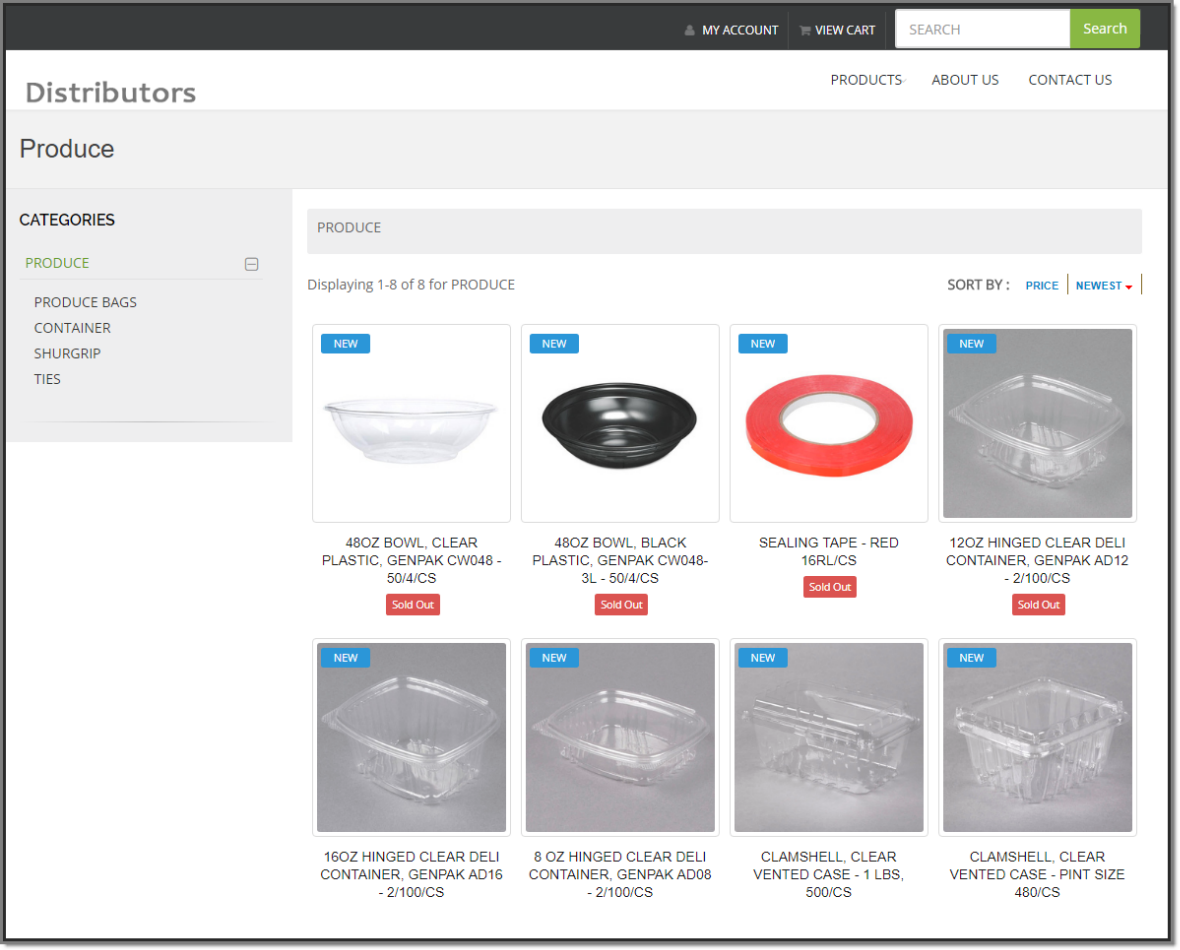Viewport: 1180px width, 950px height.
Task: Click CLAMSHELL 1 LBS, 500/CS title
Action: 829,874
